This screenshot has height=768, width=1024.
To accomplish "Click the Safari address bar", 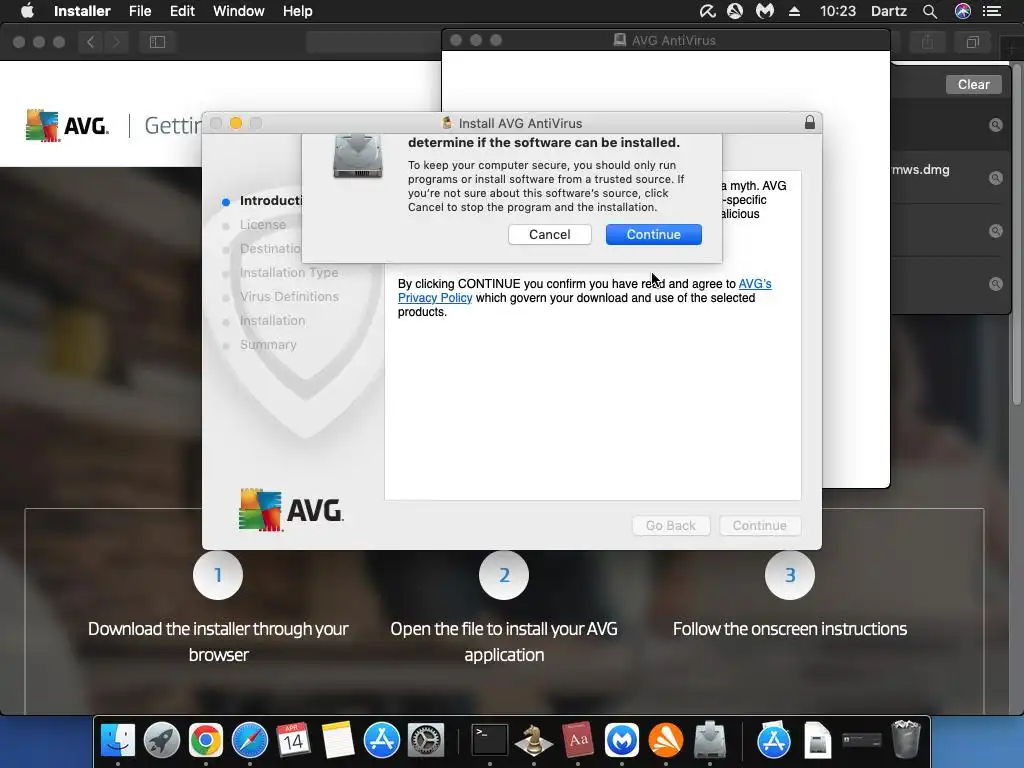I will (x=374, y=42).
